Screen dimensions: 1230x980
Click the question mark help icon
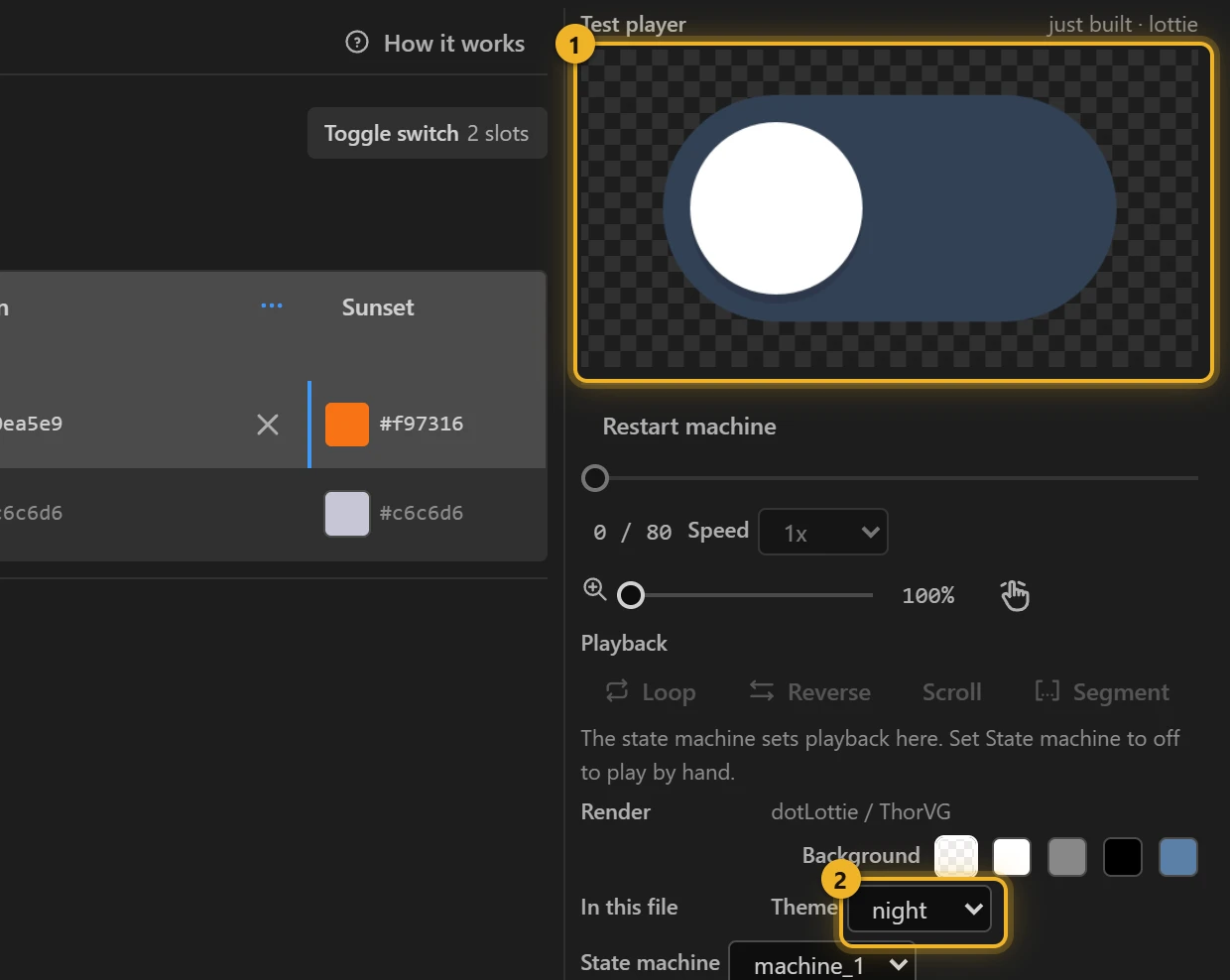[x=357, y=43]
